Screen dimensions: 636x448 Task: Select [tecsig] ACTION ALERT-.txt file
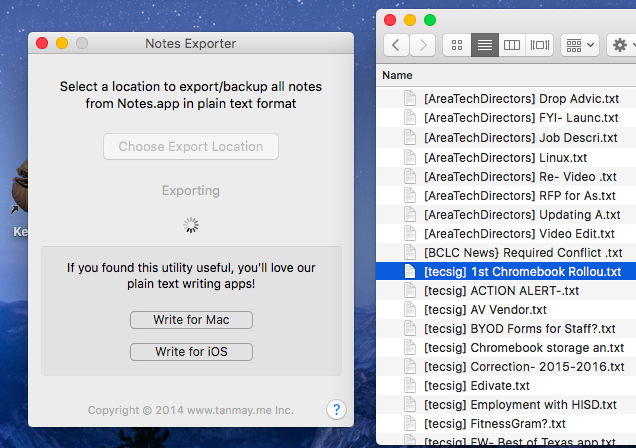coord(506,291)
